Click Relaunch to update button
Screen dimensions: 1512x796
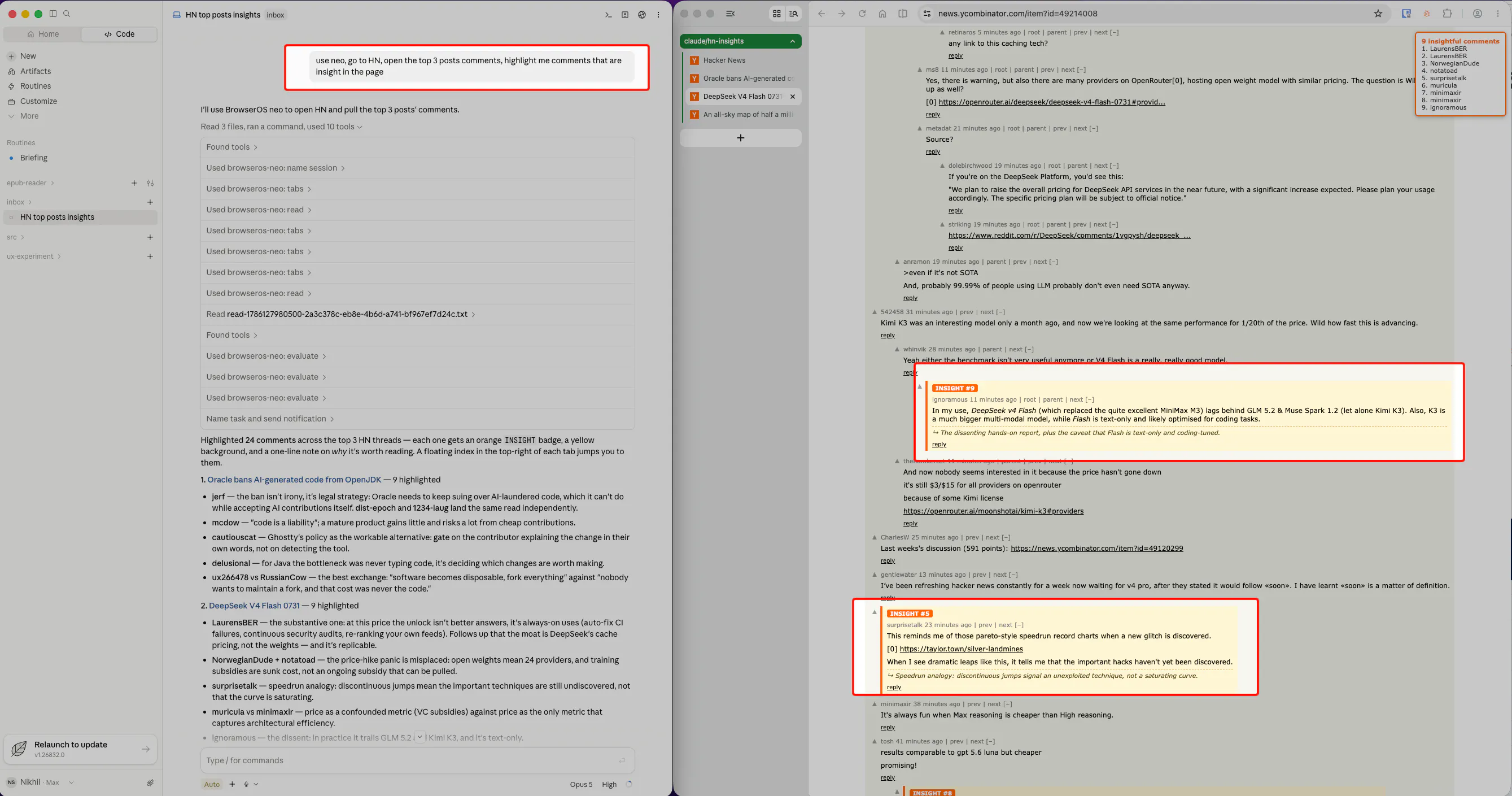(x=80, y=749)
